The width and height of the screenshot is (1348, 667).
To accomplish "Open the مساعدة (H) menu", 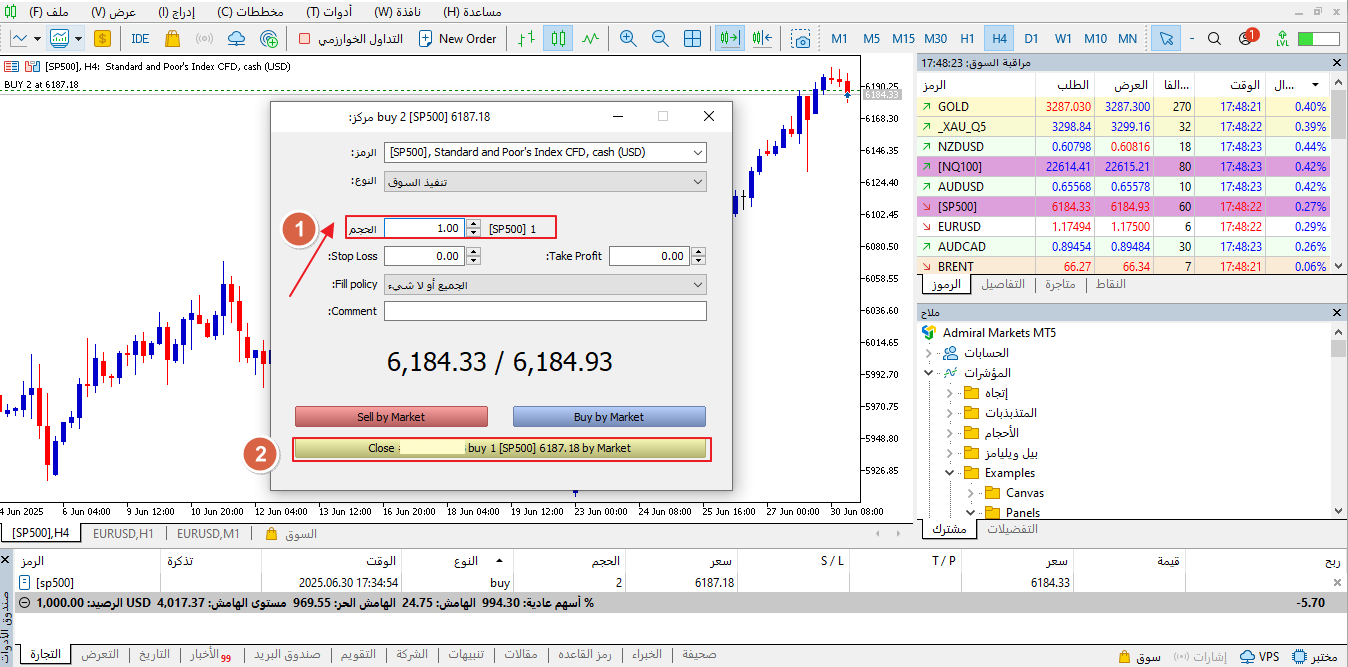I will pyautogui.click(x=472, y=11).
